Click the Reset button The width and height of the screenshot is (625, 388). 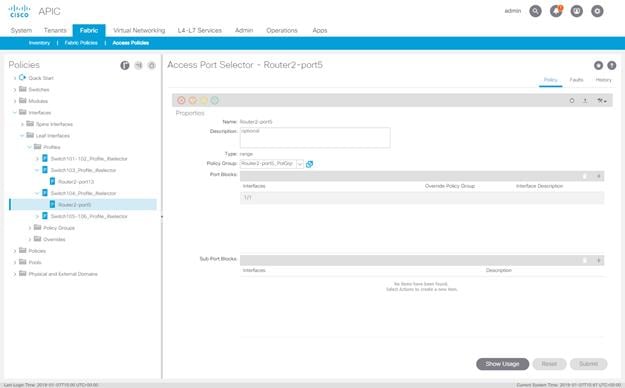click(549, 364)
